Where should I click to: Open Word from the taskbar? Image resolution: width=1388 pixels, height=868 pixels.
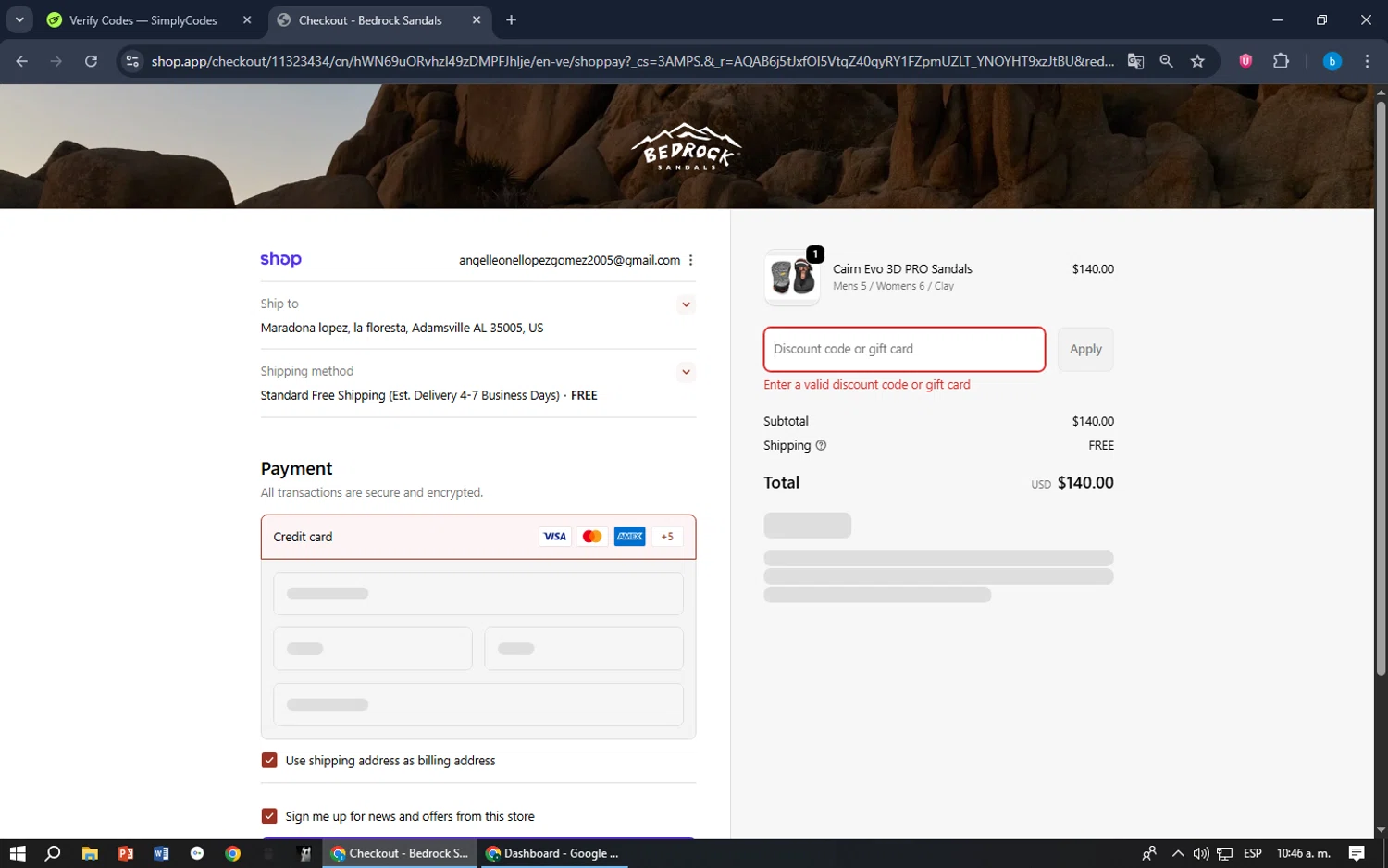coord(161,853)
